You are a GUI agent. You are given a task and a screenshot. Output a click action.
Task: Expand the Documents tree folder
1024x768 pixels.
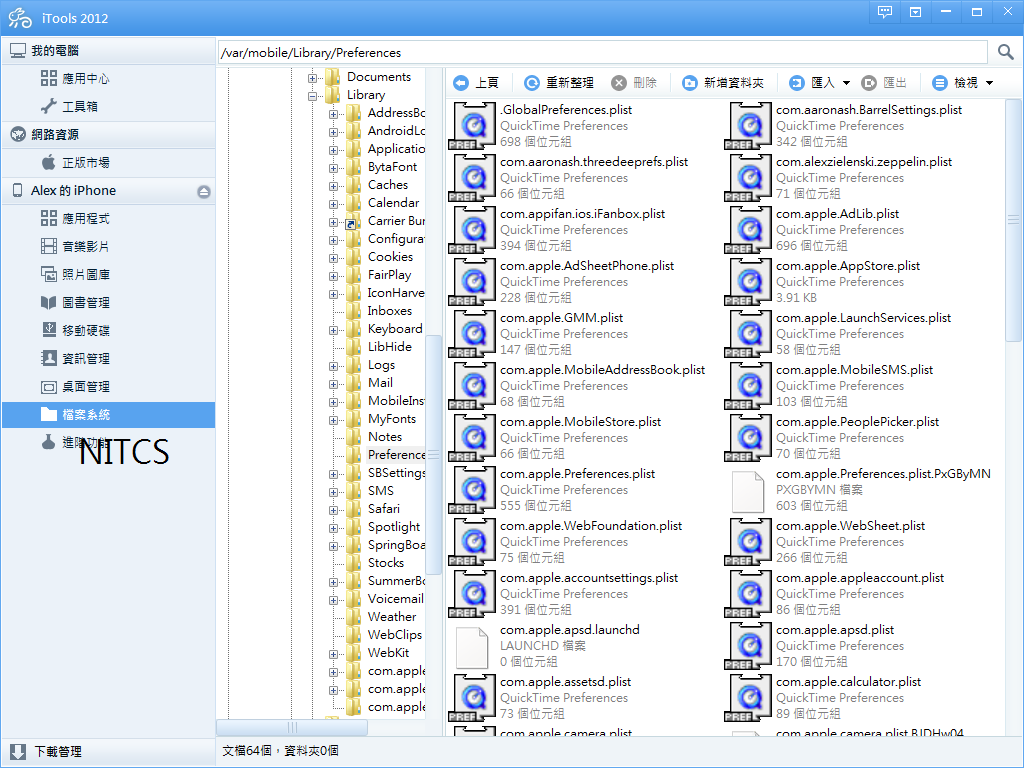pyautogui.click(x=312, y=78)
